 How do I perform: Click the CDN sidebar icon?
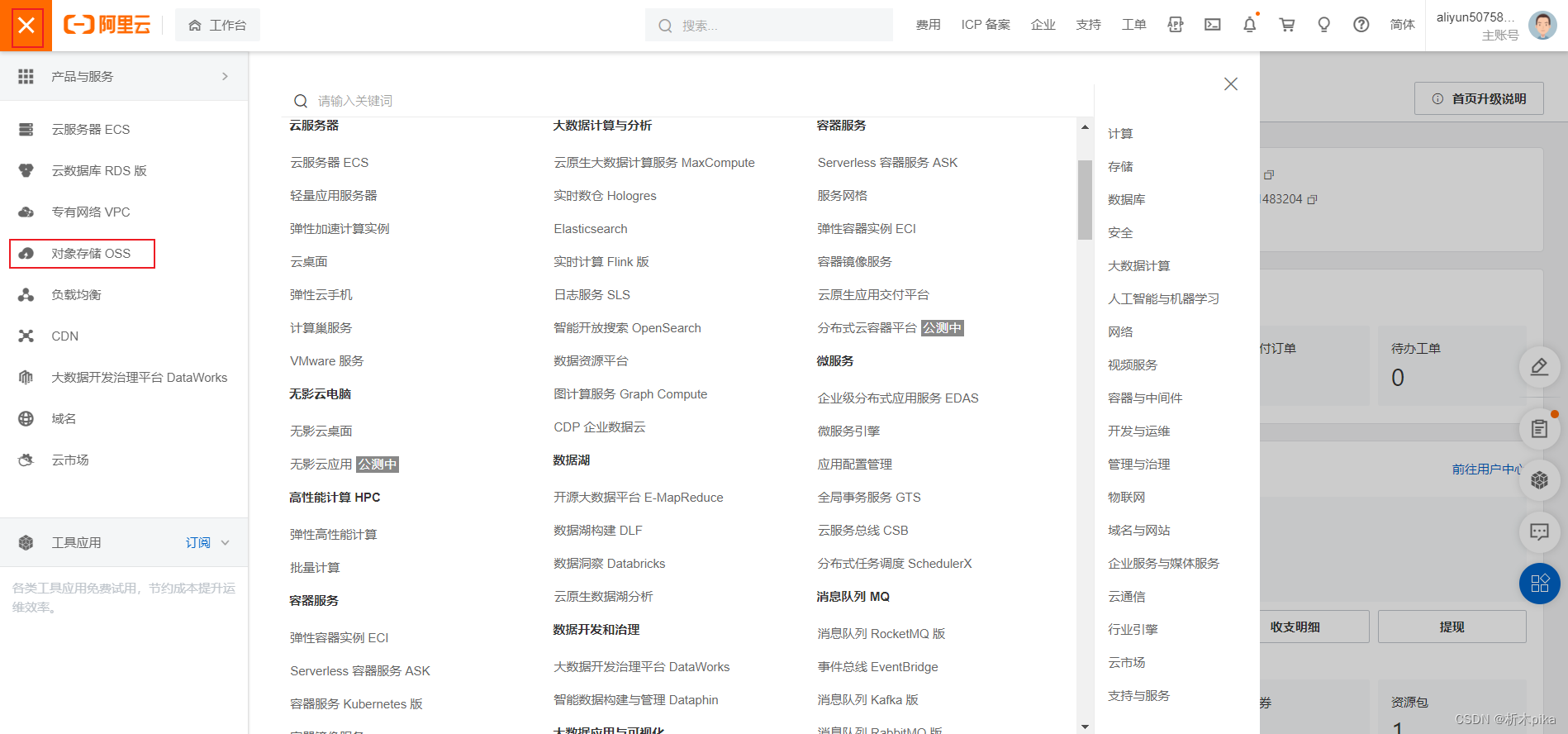point(26,336)
